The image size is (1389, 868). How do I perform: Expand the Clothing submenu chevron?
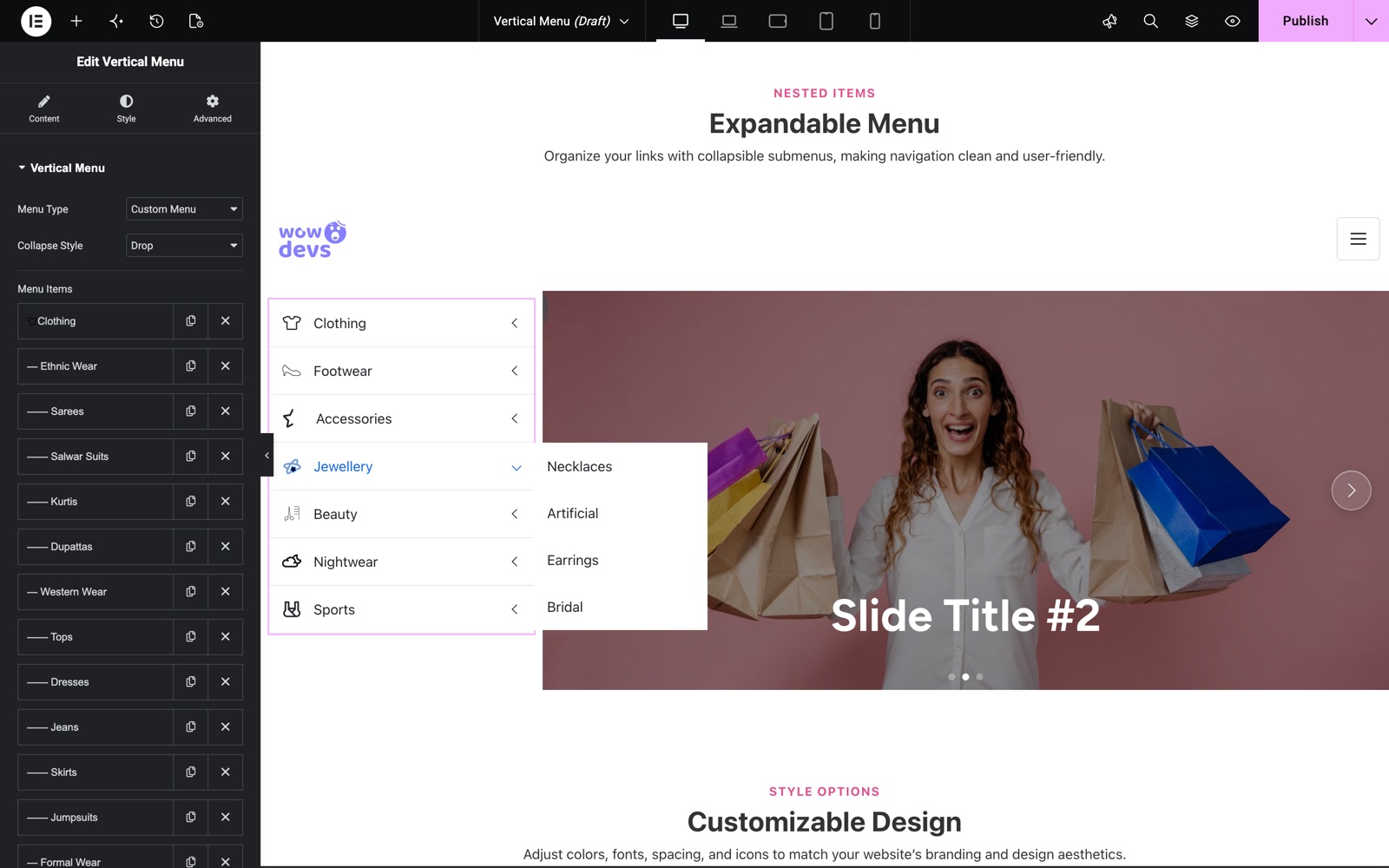click(515, 323)
